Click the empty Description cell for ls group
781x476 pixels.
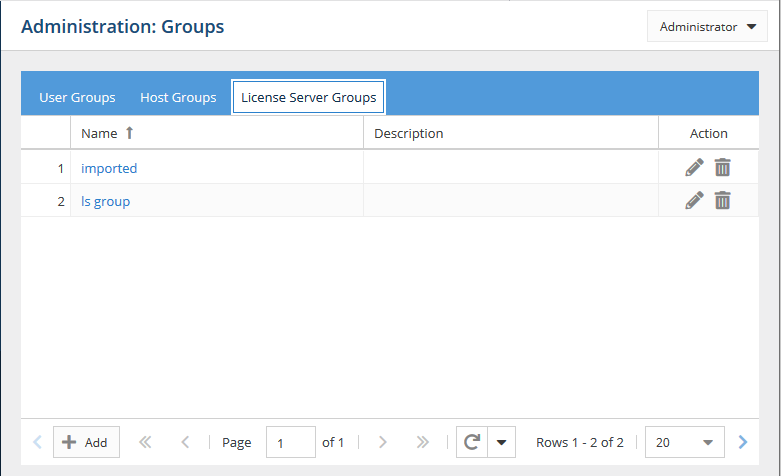point(511,201)
